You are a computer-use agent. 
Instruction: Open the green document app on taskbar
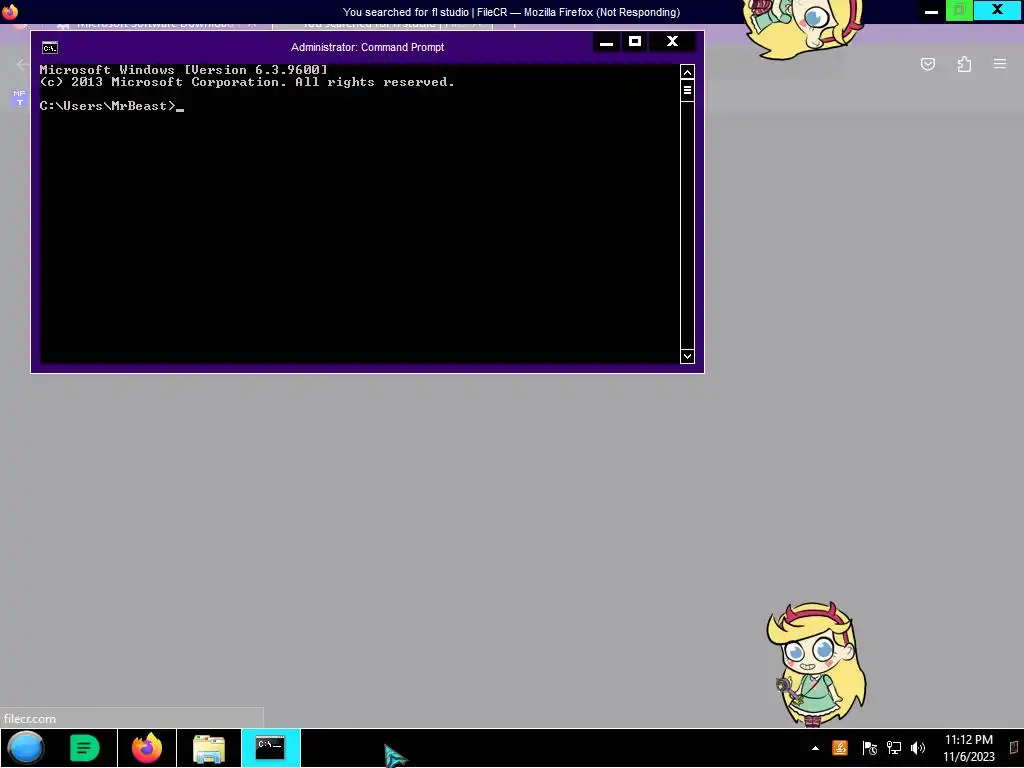pyautogui.click(x=84, y=748)
